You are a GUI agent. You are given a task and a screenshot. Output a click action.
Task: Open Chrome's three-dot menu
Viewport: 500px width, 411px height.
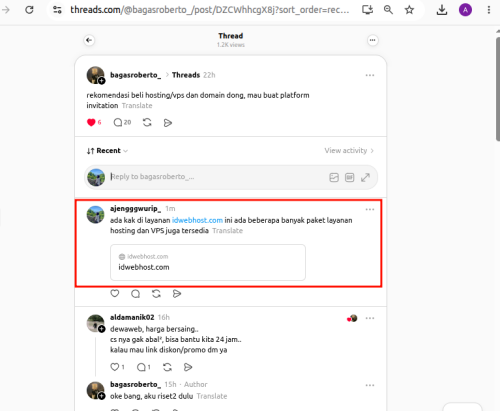pos(489,10)
